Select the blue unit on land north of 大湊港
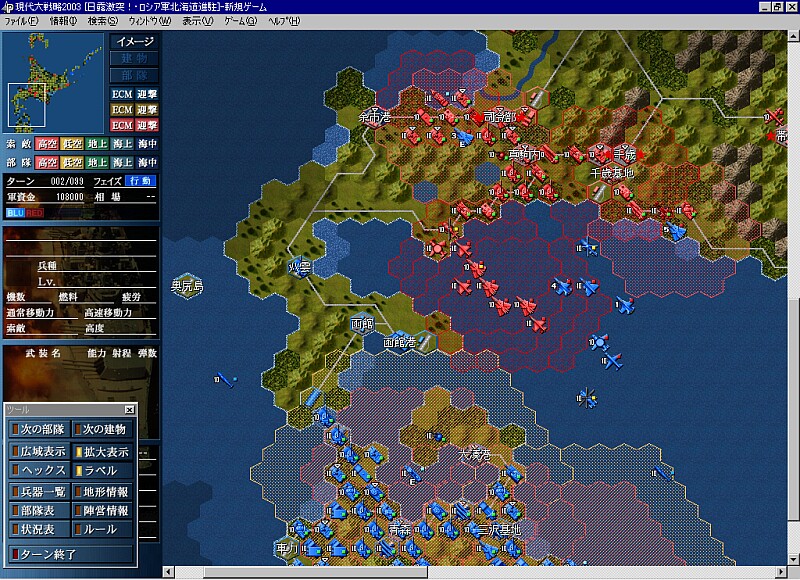Screen dimensions: 800x580 [436, 437]
